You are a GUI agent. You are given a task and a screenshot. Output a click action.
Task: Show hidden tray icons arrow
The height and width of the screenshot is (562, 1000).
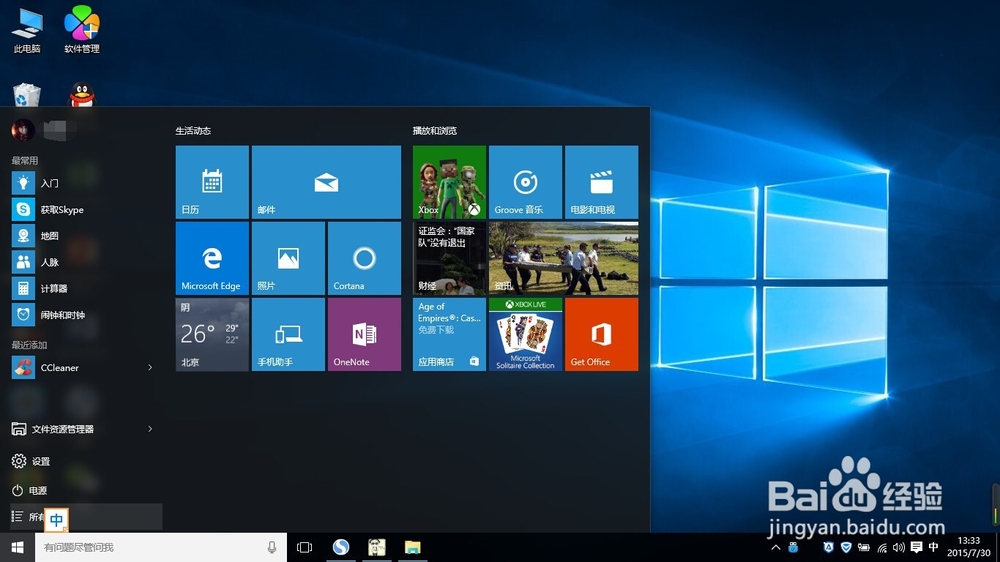point(776,547)
